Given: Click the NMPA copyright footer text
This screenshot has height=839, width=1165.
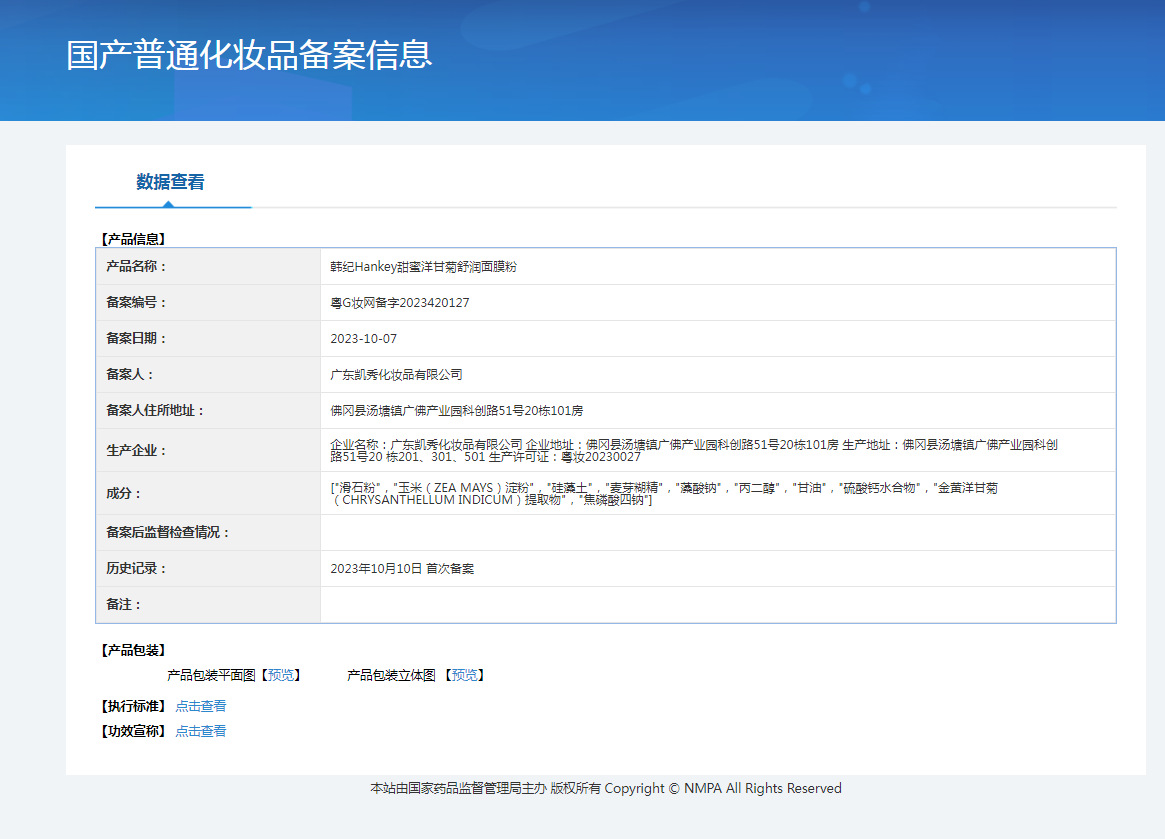Looking at the screenshot, I should coord(605,788).
